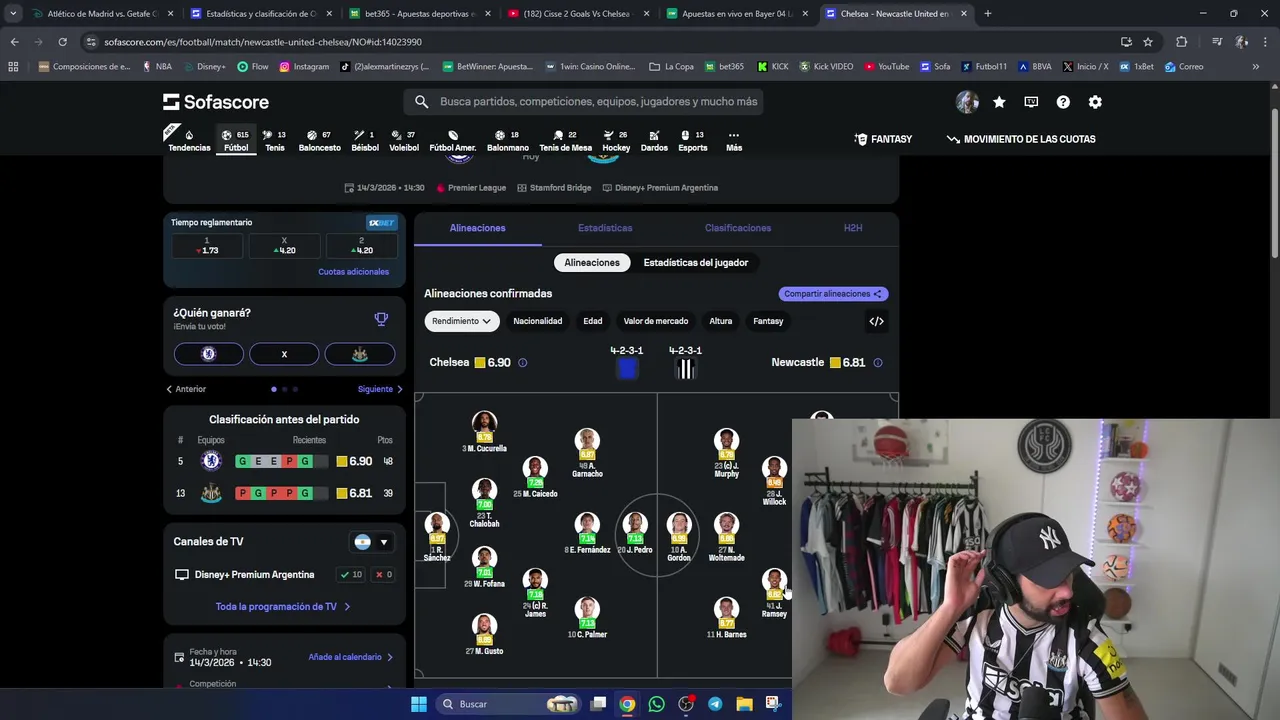
Task: Switch to Atlético de Madrid vs. Getafe tab
Action: 101,14
